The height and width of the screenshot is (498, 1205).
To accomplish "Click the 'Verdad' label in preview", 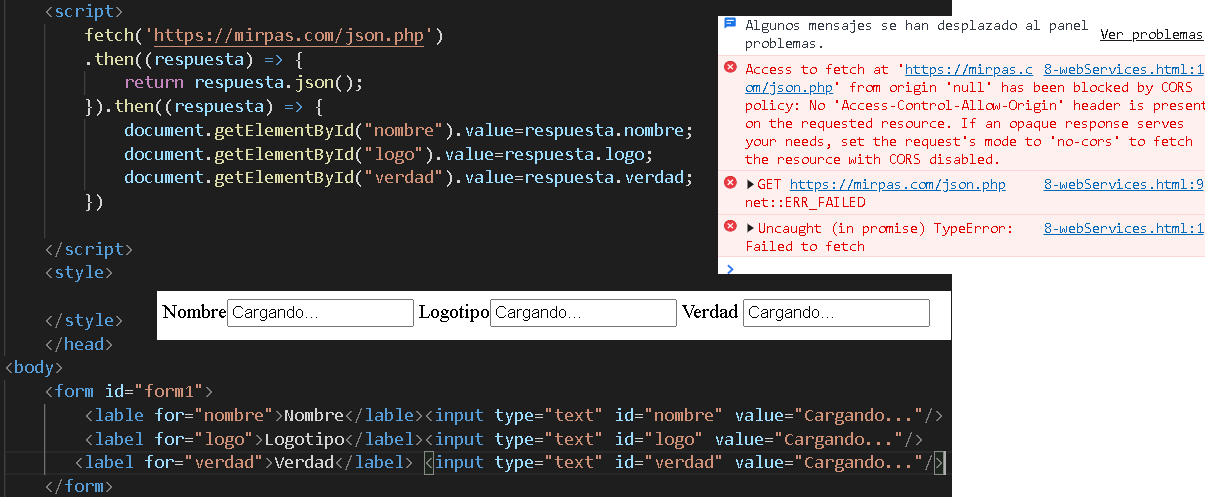I will coord(710,312).
